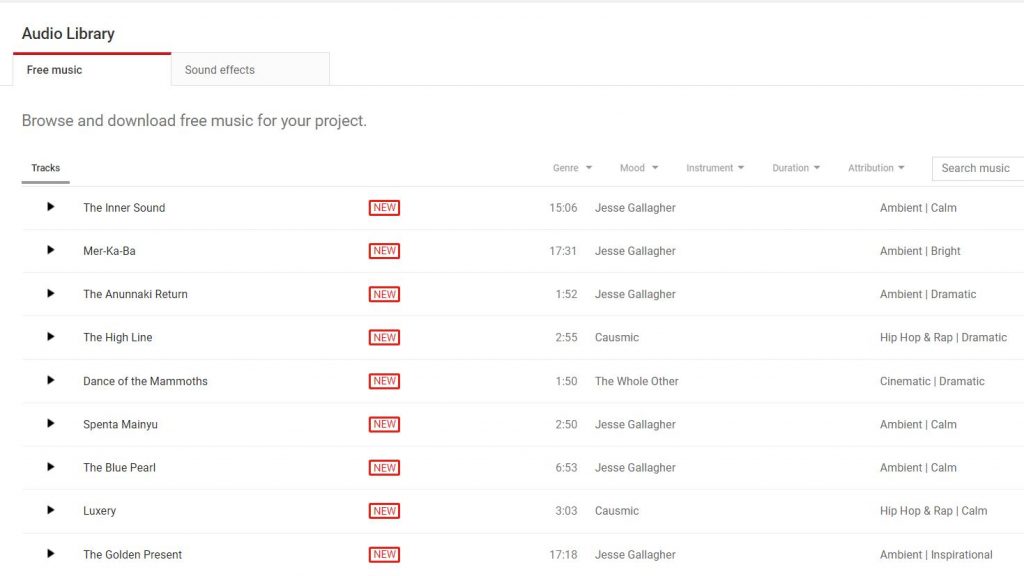
Task: Switch to the Sound effects tab
Action: [x=250, y=70]
